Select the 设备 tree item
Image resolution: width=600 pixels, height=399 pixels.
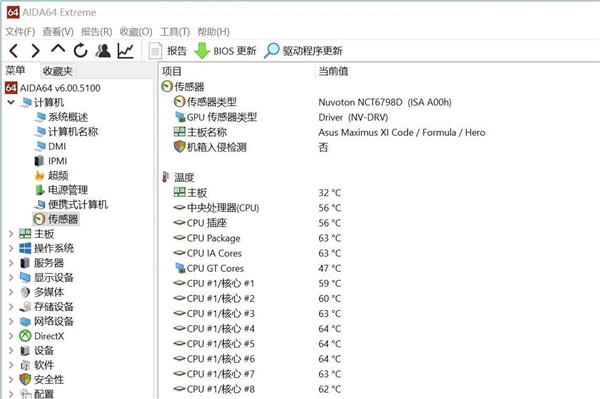point(44,350)
